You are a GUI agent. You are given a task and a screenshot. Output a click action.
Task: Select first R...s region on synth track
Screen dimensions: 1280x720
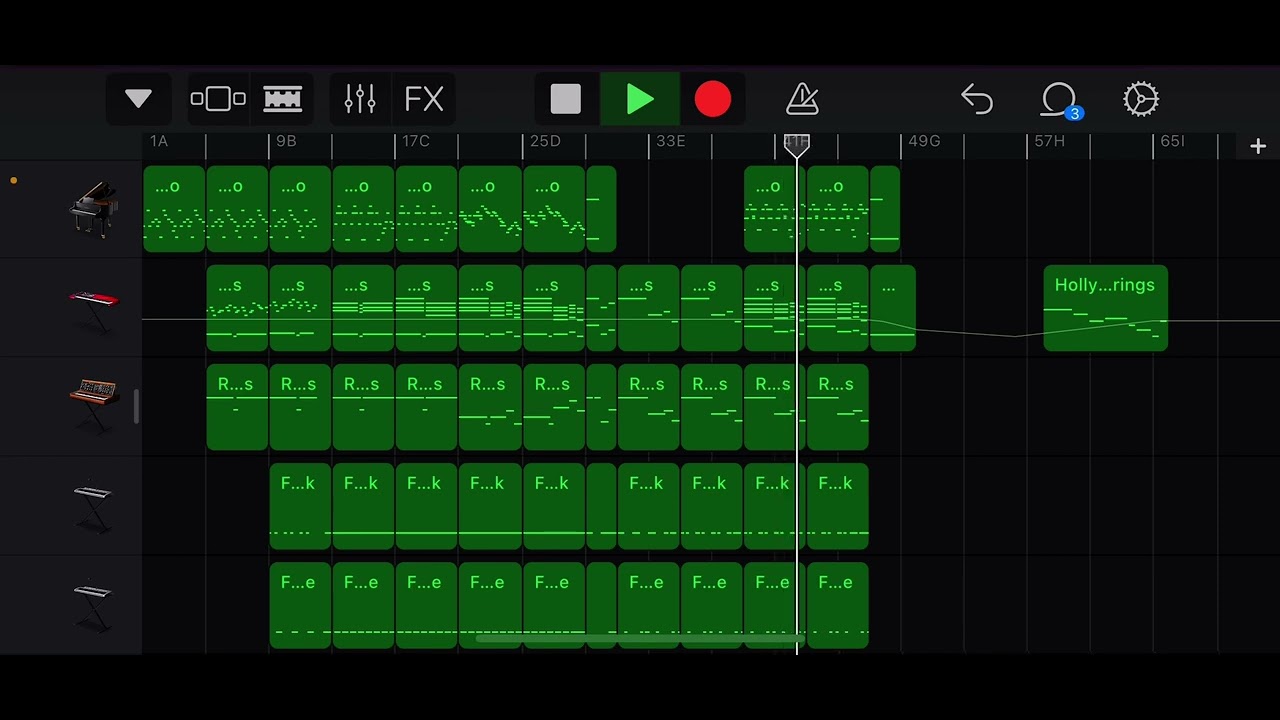(x=237, y=407)
